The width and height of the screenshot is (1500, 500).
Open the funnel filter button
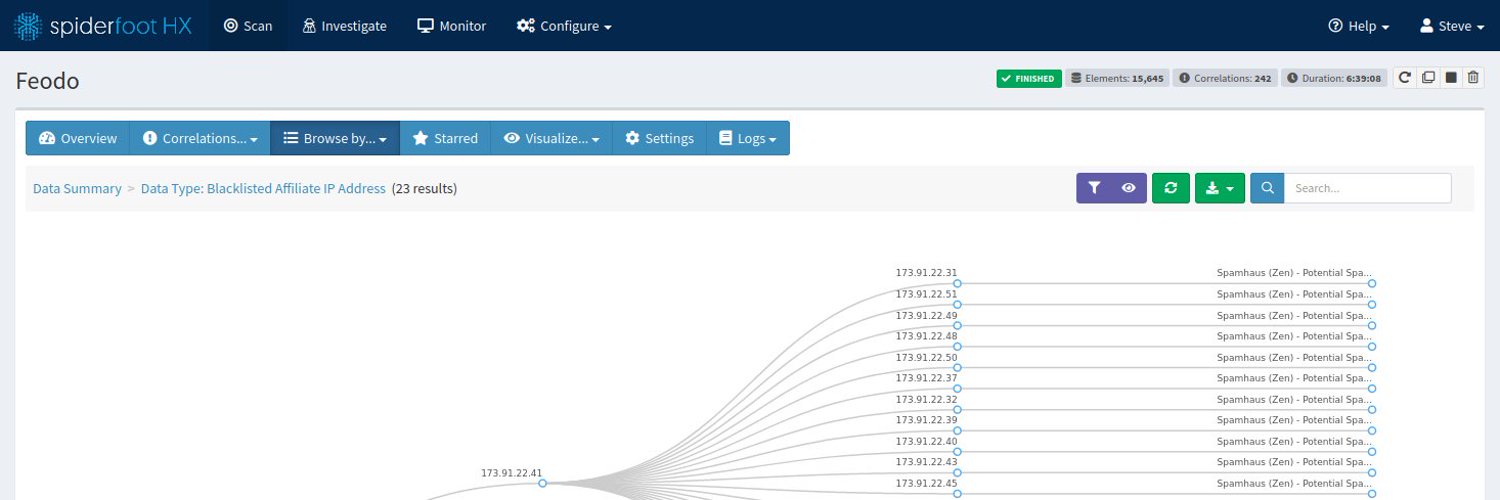click(x=1094, y=188)
